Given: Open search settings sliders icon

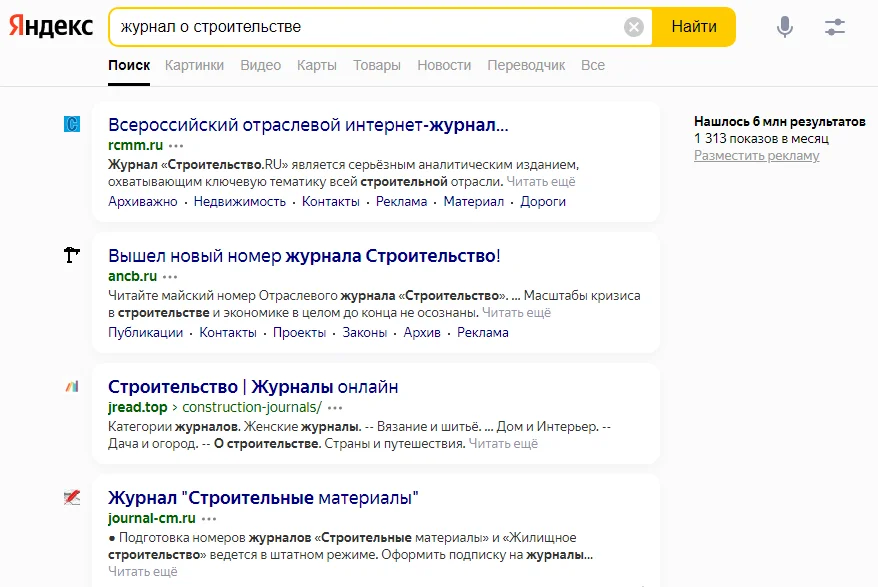Looking at the screenshot, I should click(x=835, y=27).
